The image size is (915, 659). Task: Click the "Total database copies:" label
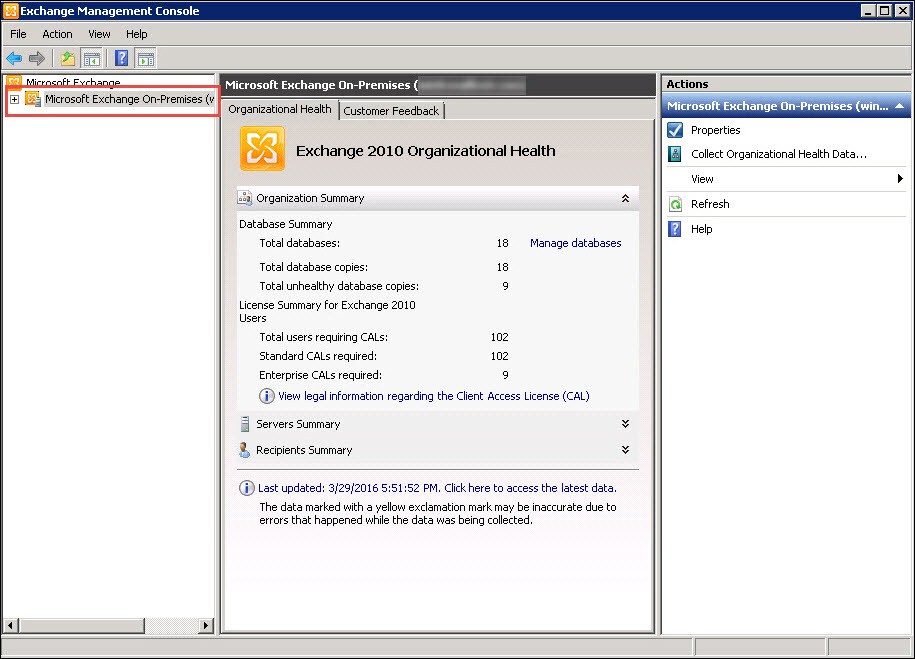pyautogui.click(x=313, y=267)
